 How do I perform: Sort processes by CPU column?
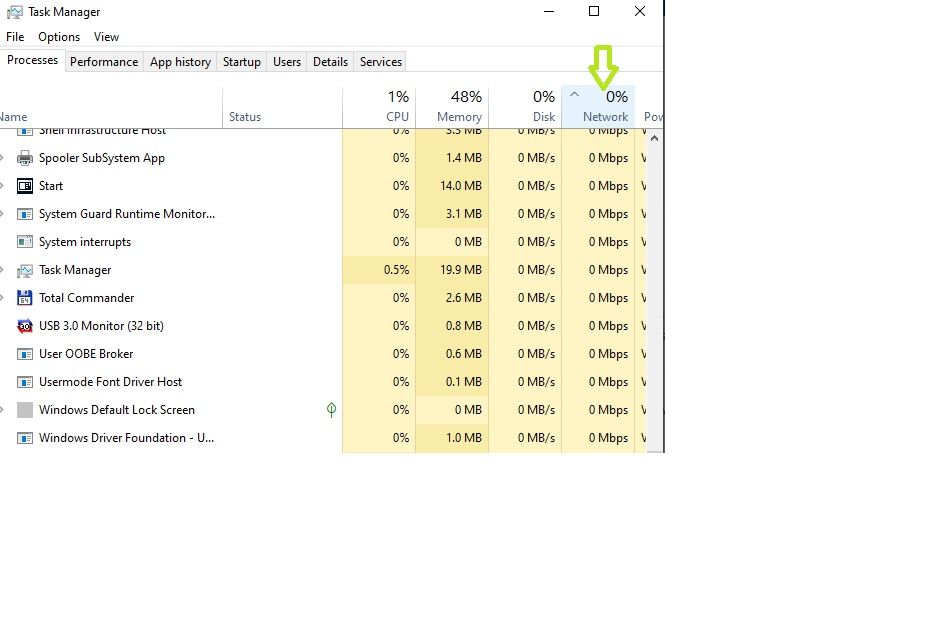(x=379, y=107)
